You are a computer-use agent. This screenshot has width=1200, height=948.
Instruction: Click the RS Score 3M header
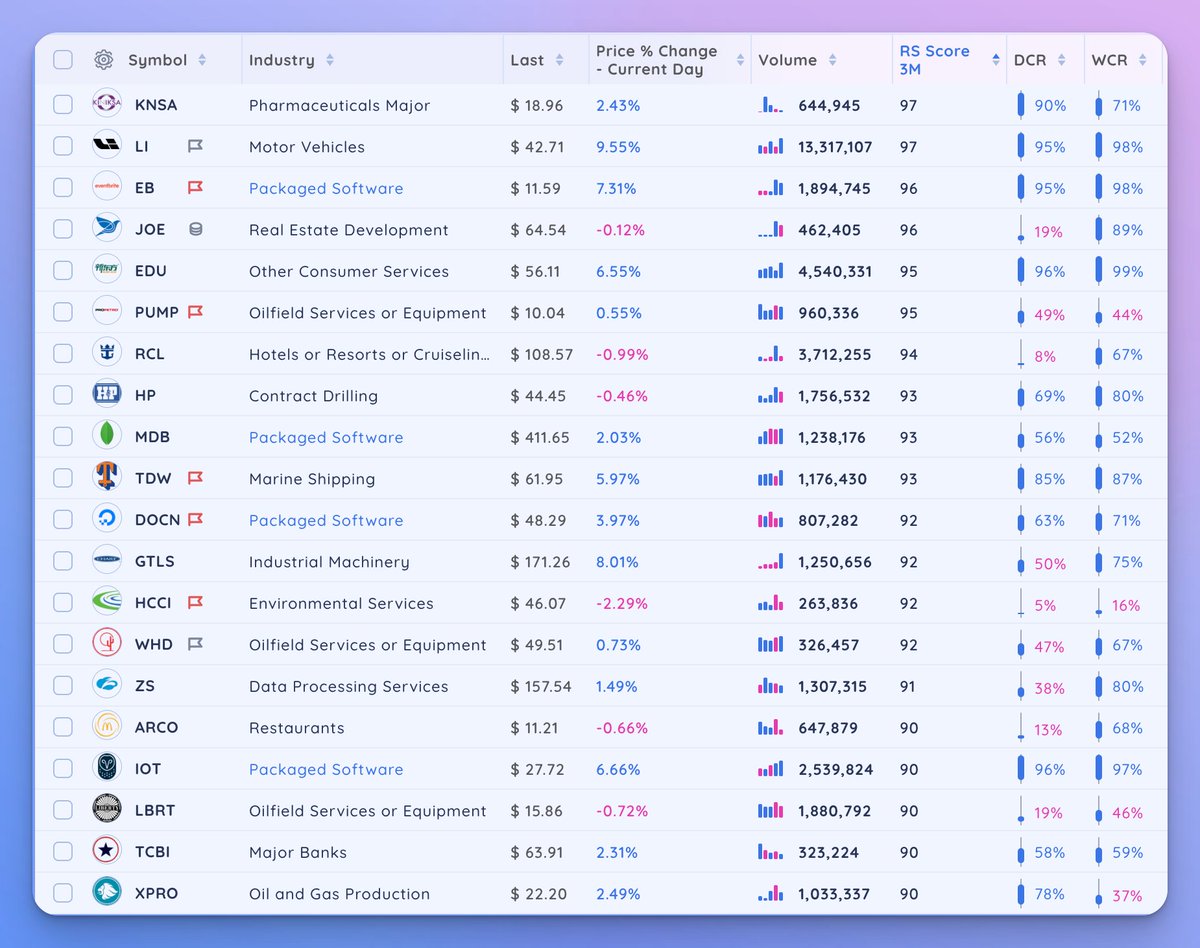coord(935,60)
